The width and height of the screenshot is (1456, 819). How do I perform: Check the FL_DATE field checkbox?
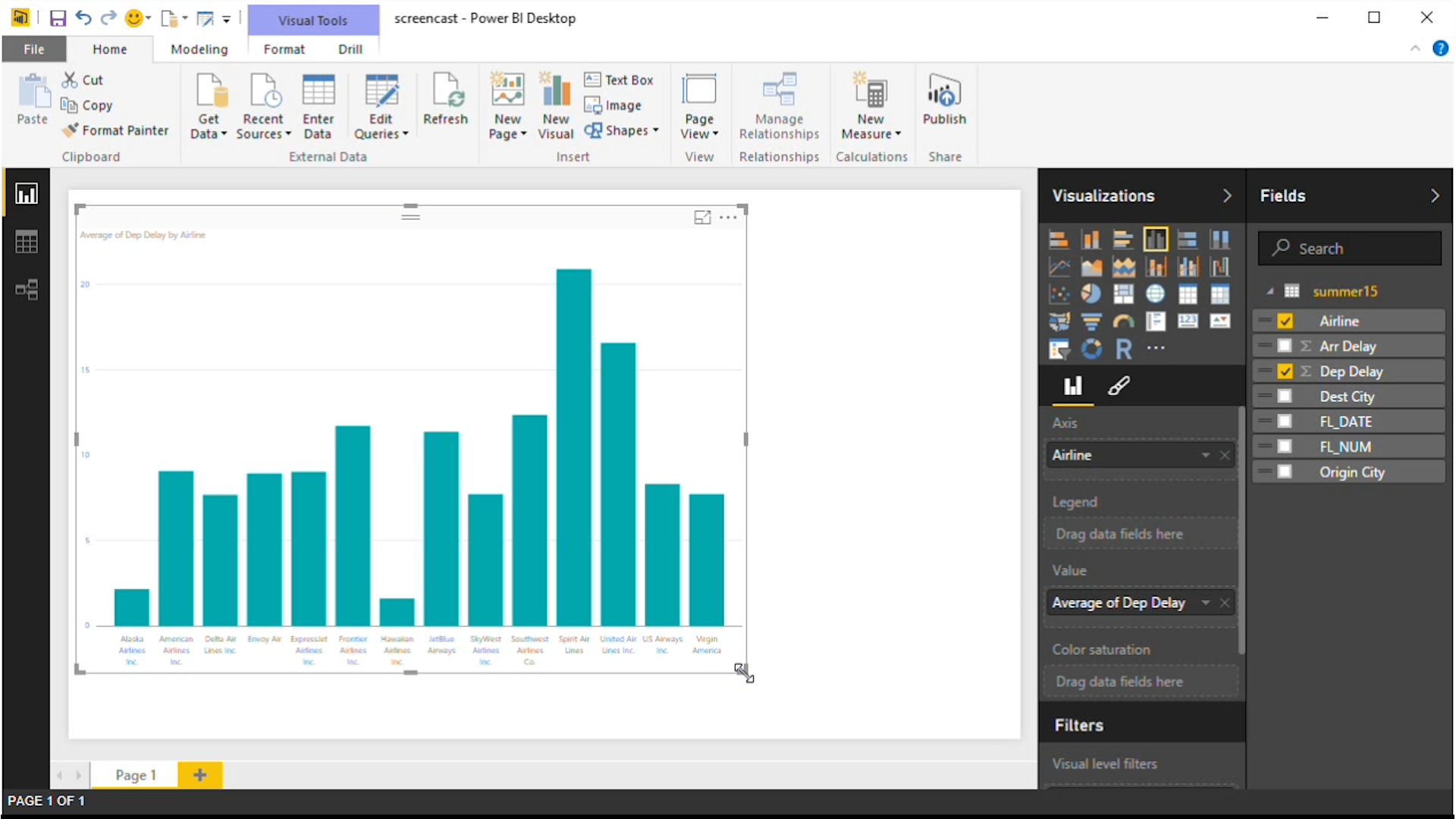coord(1285,422)
